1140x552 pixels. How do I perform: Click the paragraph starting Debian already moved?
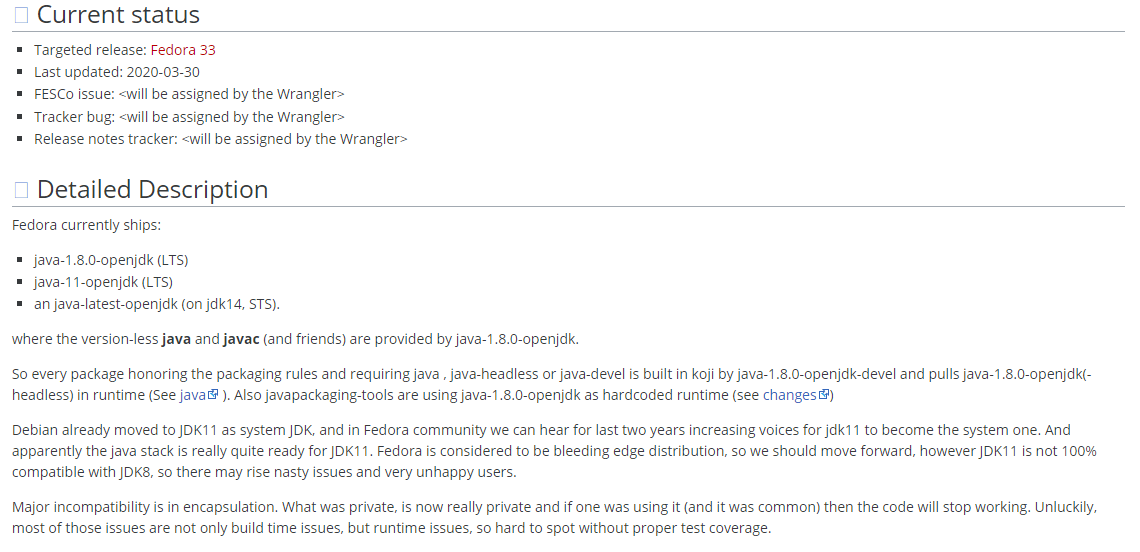[553, 451]
